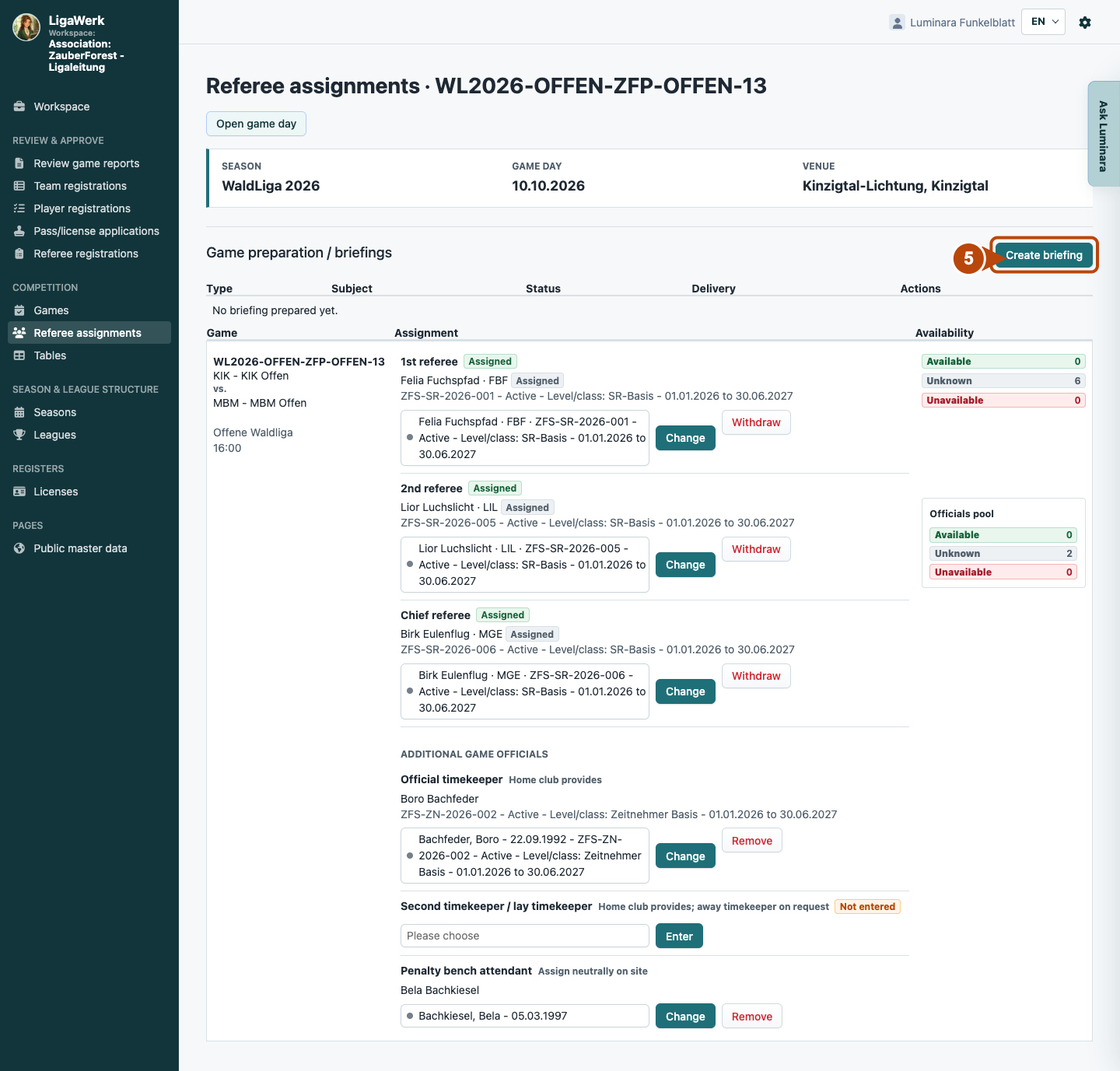
Task: Click the user avatar icon beside Luminara Funkelblatt
Action: pos(897,23)
